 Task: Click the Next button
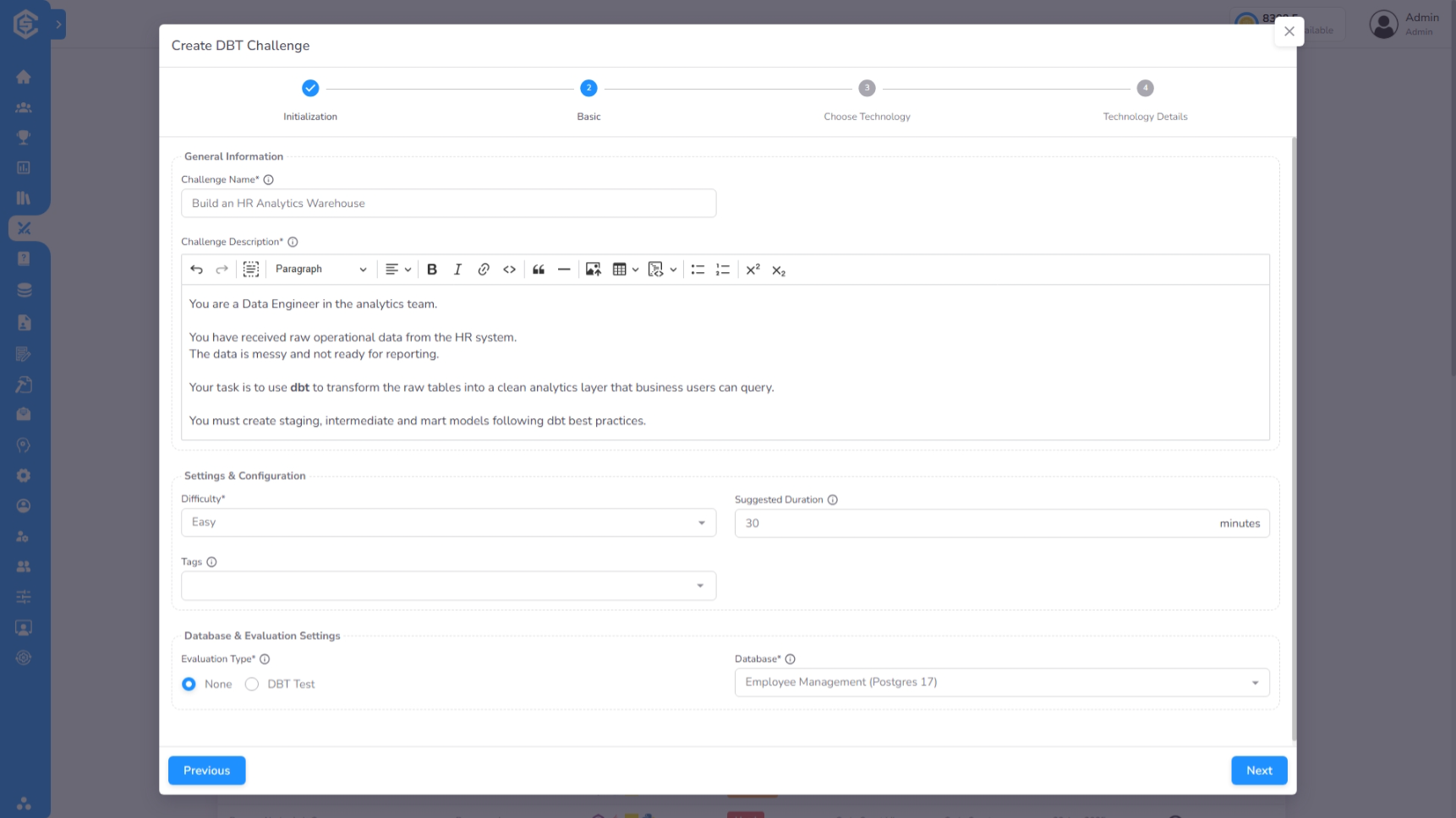[1258, 771]
